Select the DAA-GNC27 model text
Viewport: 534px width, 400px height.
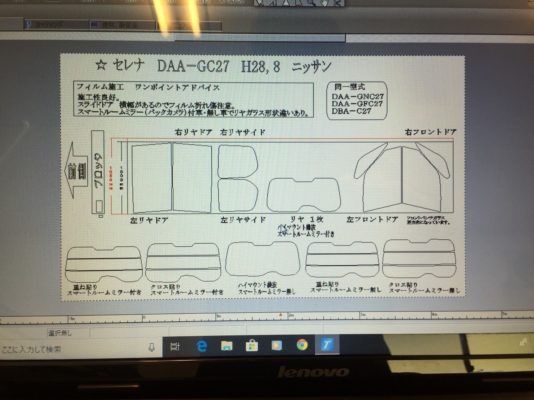pos(358,96)
